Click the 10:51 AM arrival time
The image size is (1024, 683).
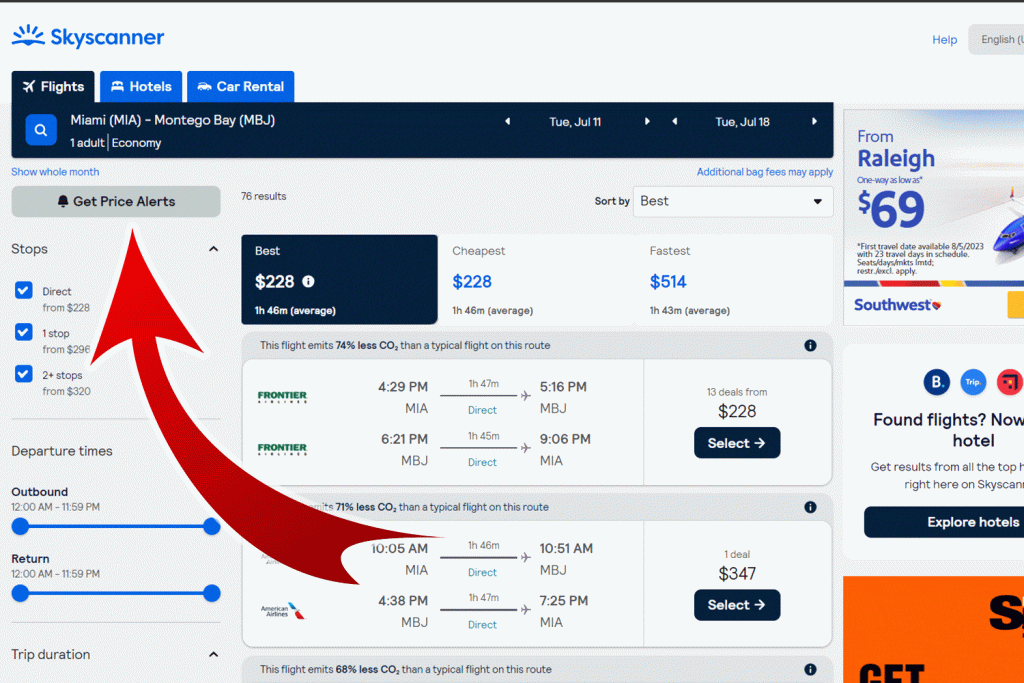(x=566, y=548)
